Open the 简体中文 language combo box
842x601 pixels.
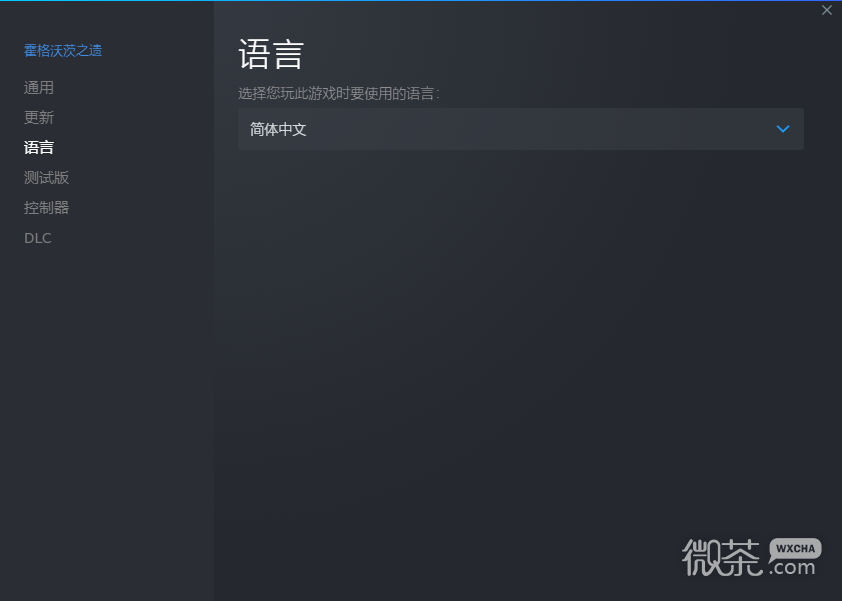521,129
